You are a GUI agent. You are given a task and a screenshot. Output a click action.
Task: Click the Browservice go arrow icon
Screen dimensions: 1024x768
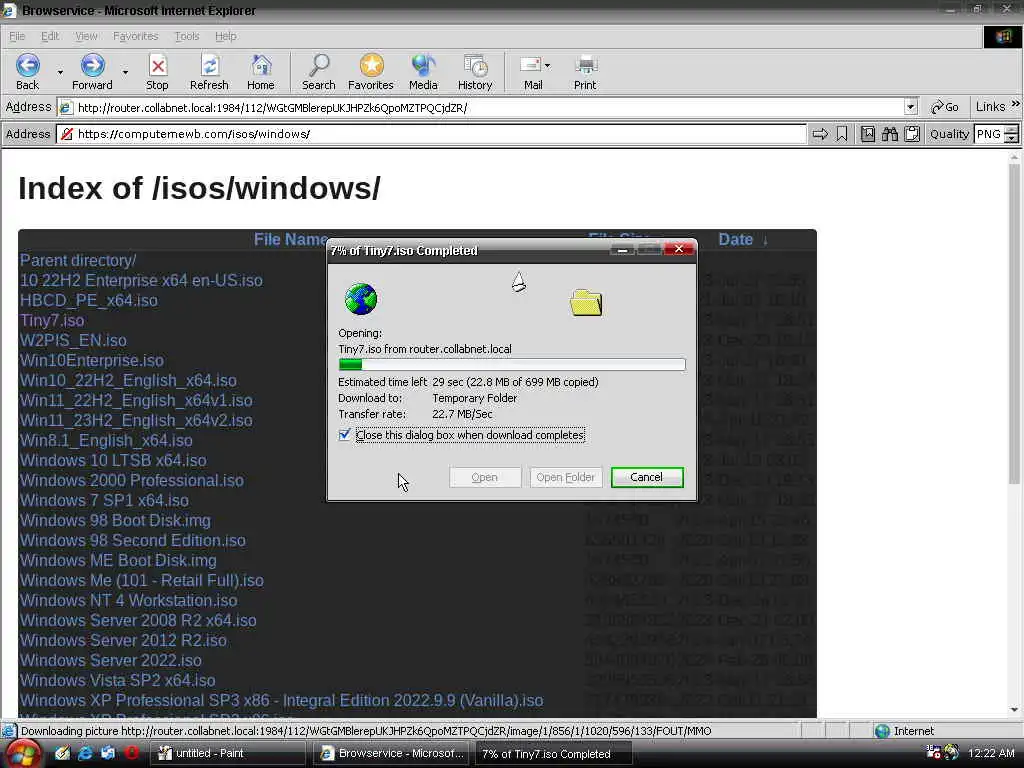(x=820, y=135)
